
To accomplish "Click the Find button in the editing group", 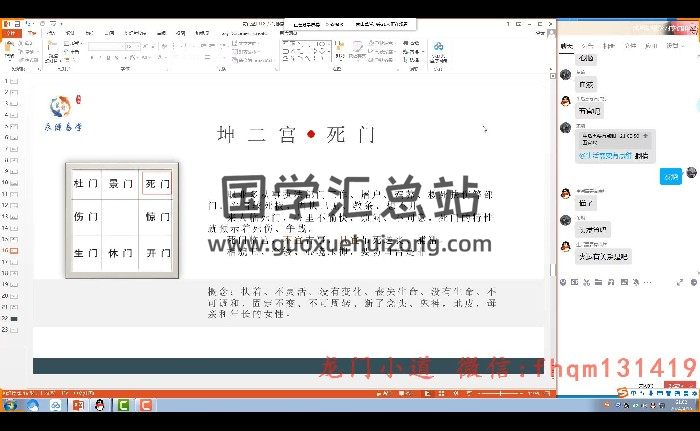I will (x=411, y=43).
